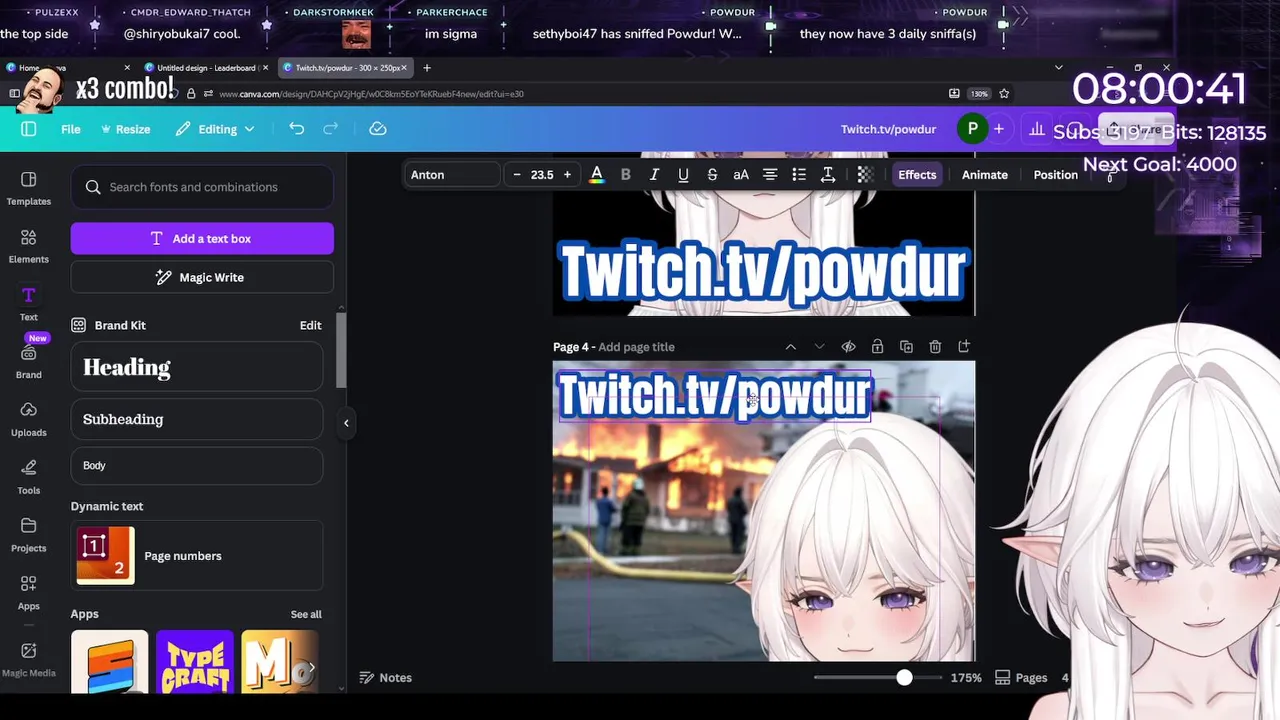1280x720 pixels.
Task: Open the Pages grid view
Action: click(1020, 678)
